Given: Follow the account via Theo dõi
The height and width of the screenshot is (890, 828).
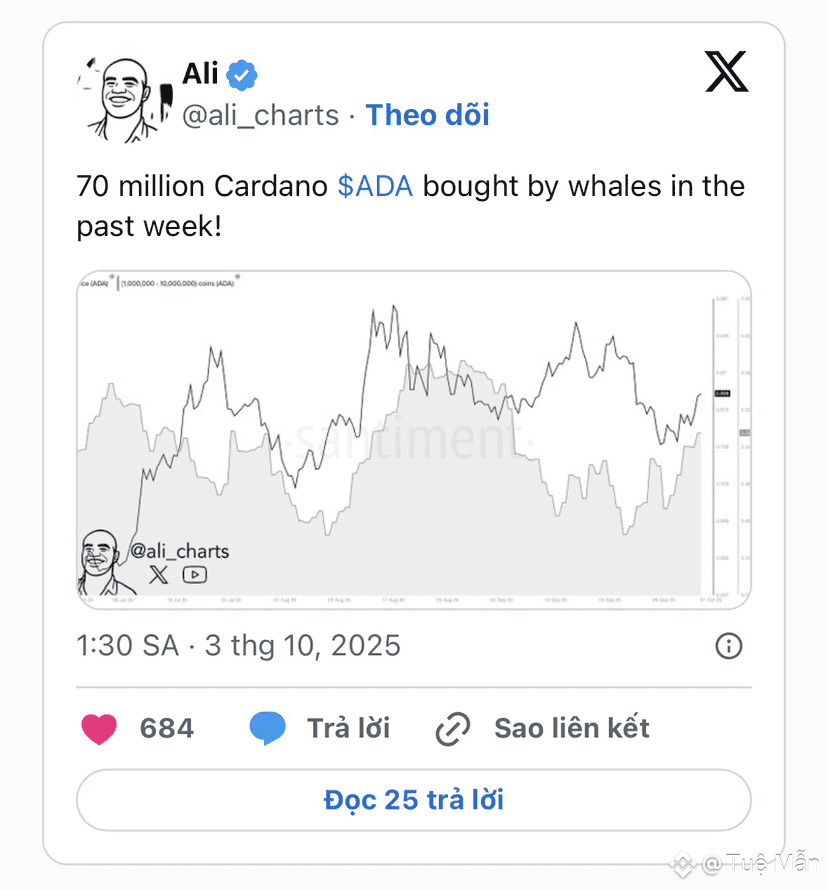Looking at the screenshot, I should [x=427, y=115].
